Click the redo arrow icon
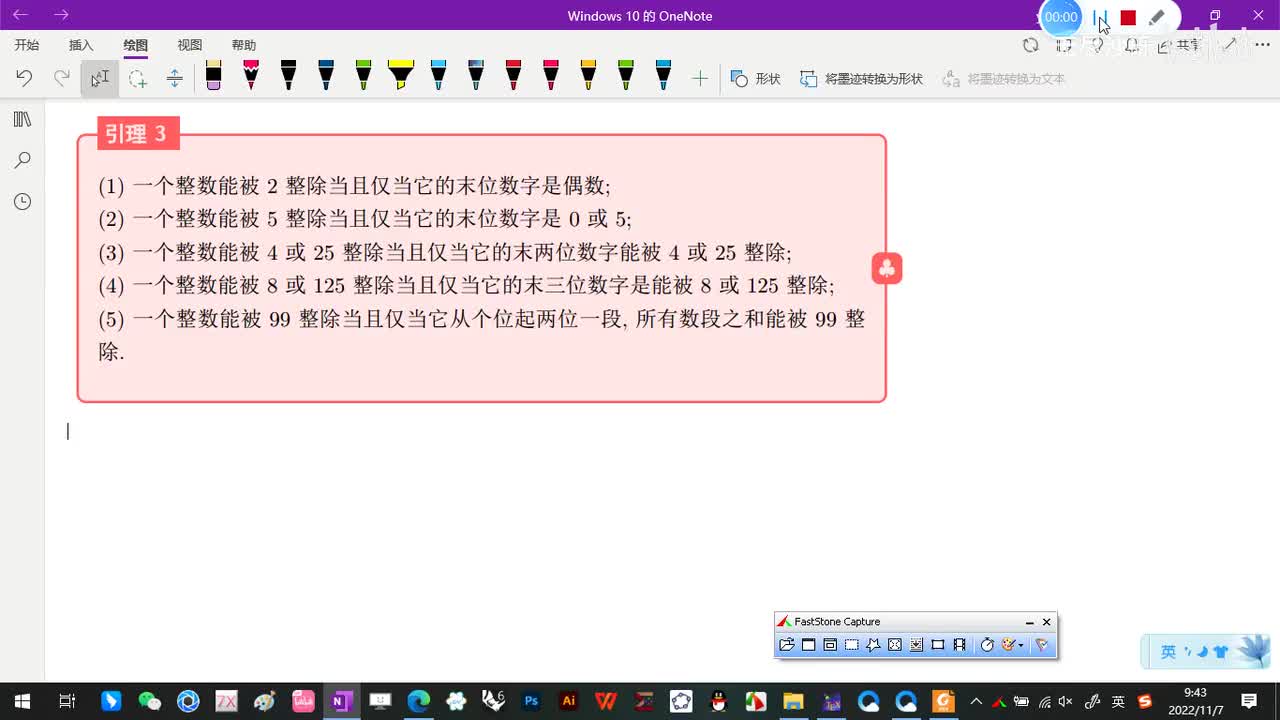1280x720 pixels. [x=62, y=78]
